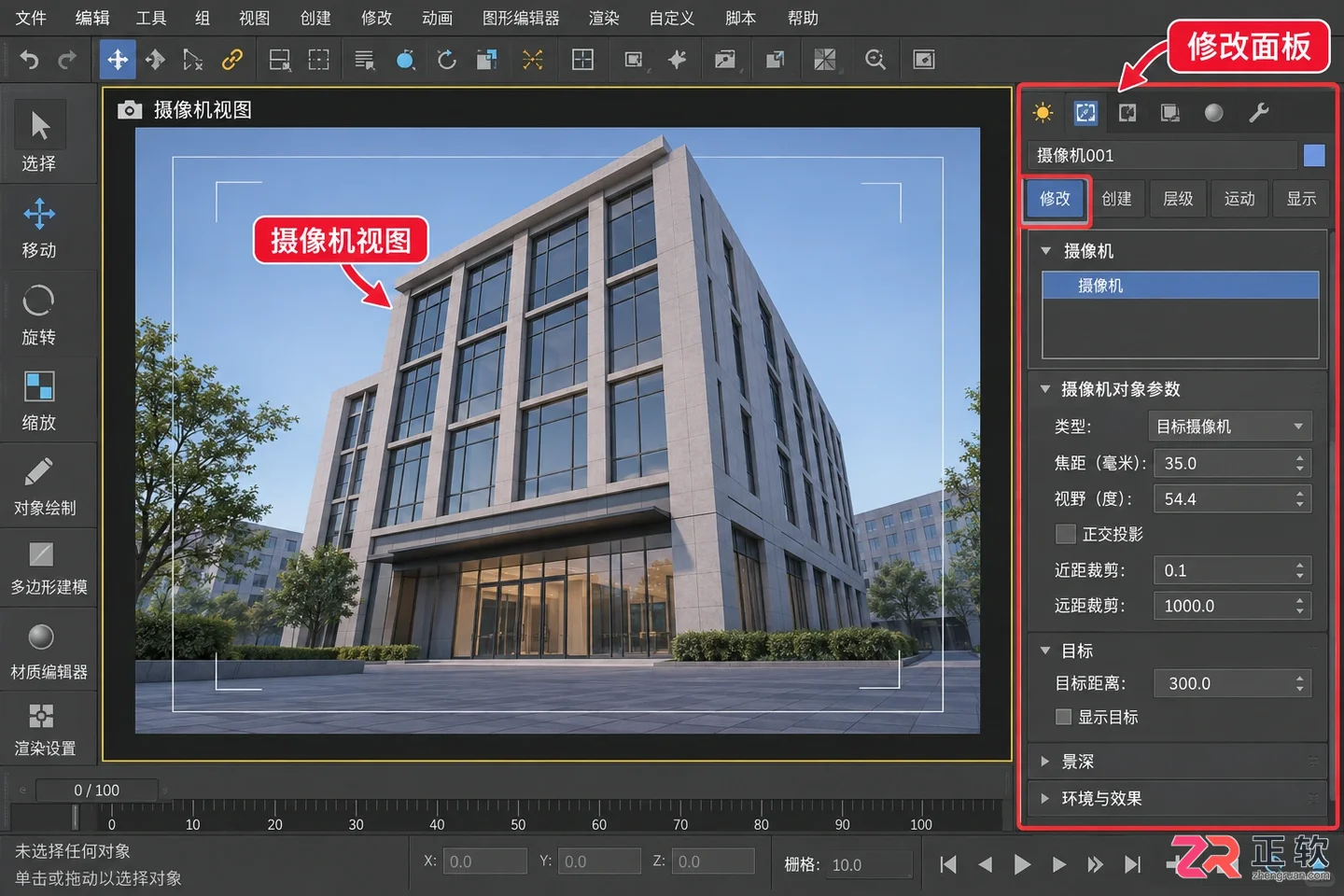Click the magnifier zoom icon in the toolbar
Screen dimensions: 1344x896
tap(875, 61)
